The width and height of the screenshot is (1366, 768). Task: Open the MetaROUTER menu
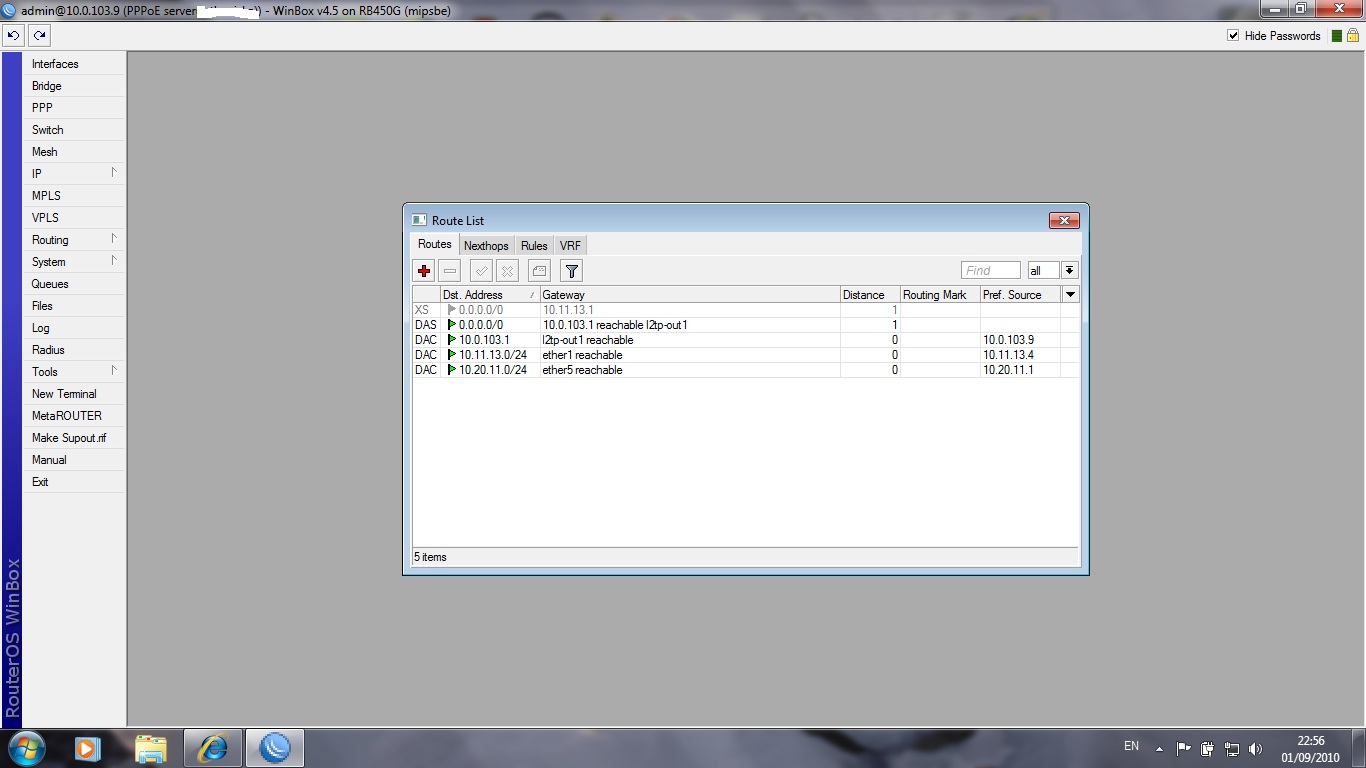coord(74,416)
